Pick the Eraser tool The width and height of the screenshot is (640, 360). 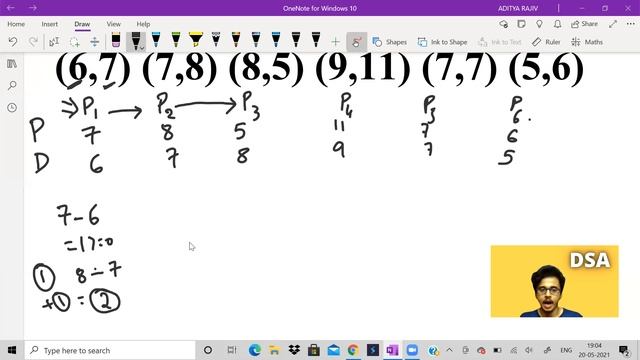116,40
